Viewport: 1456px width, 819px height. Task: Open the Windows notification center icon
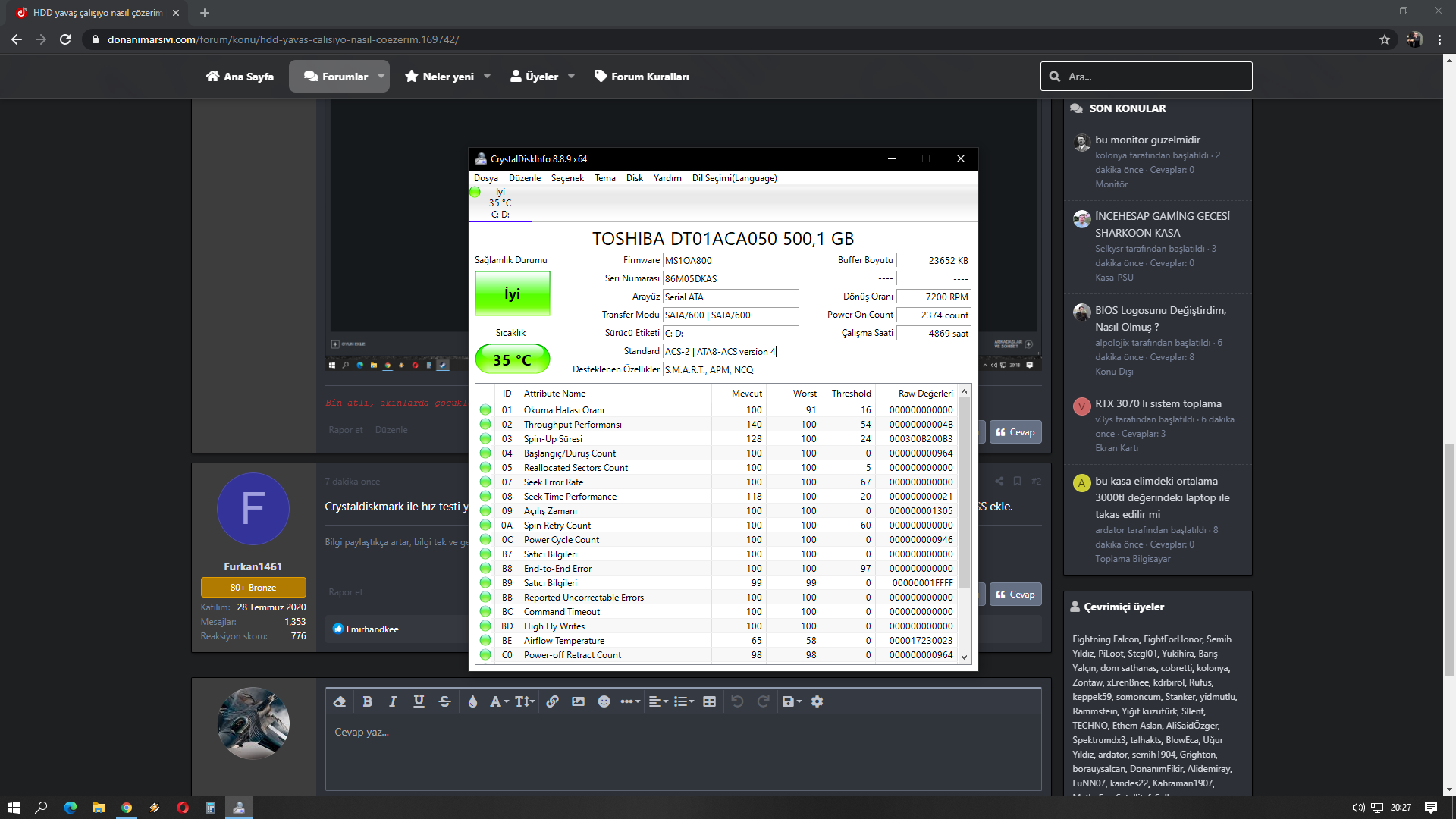click(x=1431, y=808)
